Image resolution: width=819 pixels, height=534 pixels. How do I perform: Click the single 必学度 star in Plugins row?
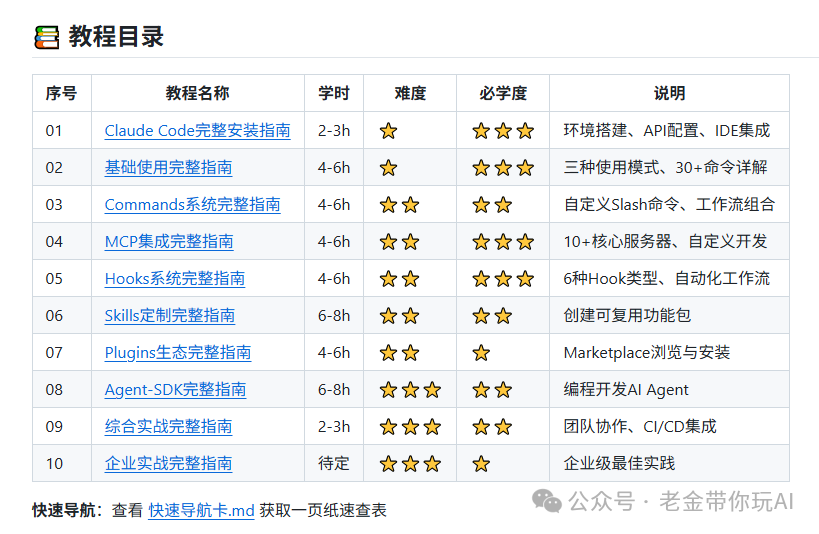[481, 353]
